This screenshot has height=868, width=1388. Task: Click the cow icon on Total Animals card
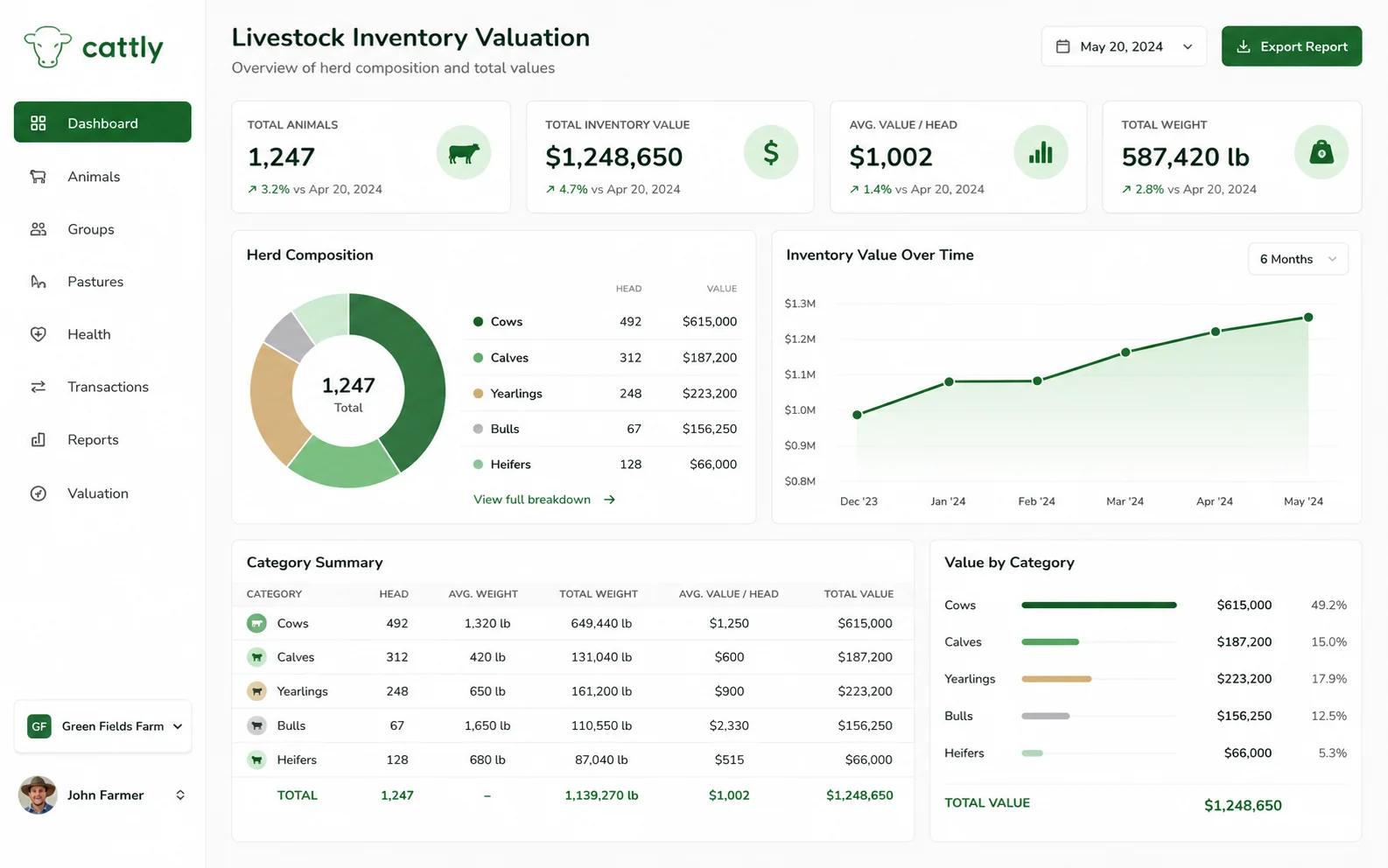tap(464, 153)
